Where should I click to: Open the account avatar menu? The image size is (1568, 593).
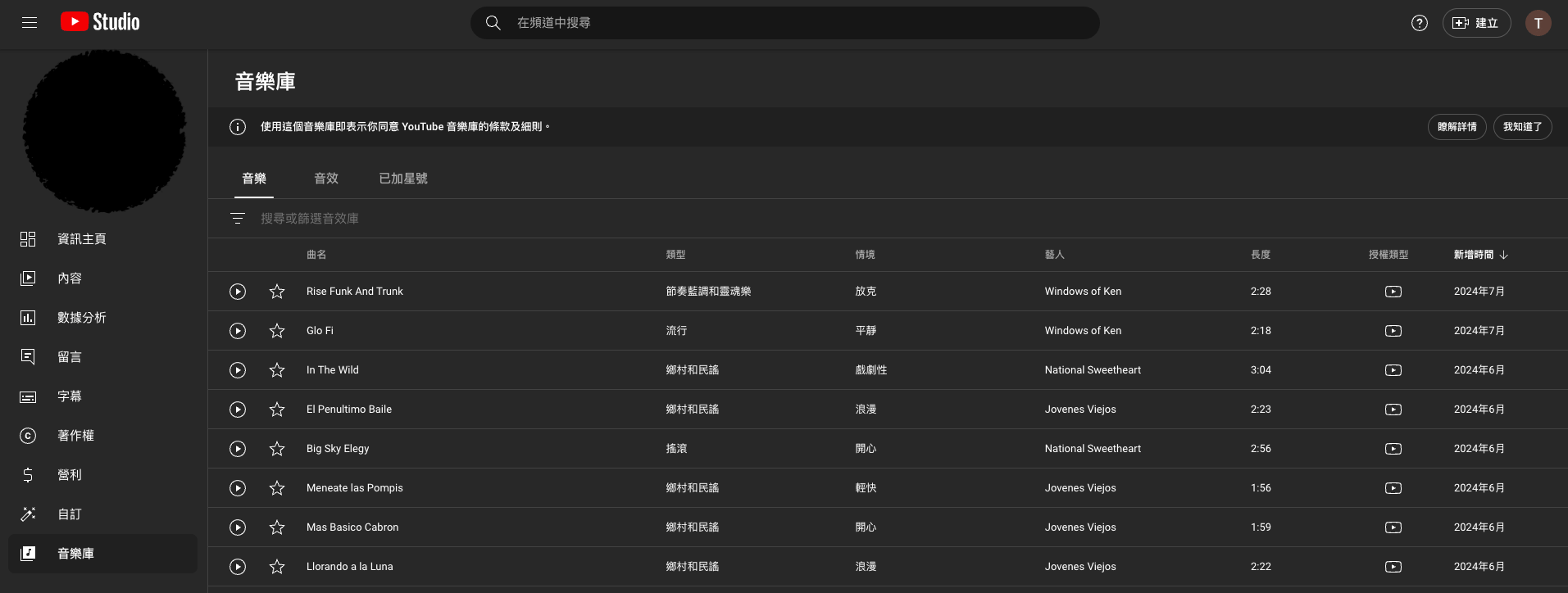coord(1538,23)
